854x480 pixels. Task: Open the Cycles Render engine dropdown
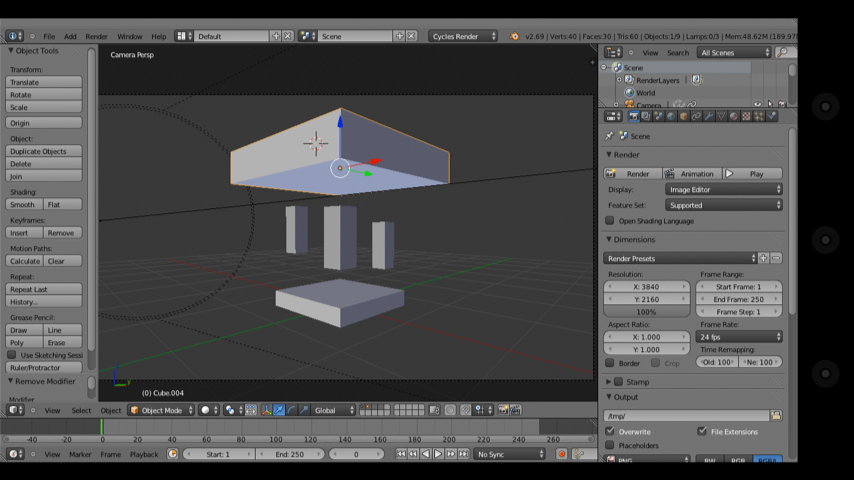[x=463, y=36]
